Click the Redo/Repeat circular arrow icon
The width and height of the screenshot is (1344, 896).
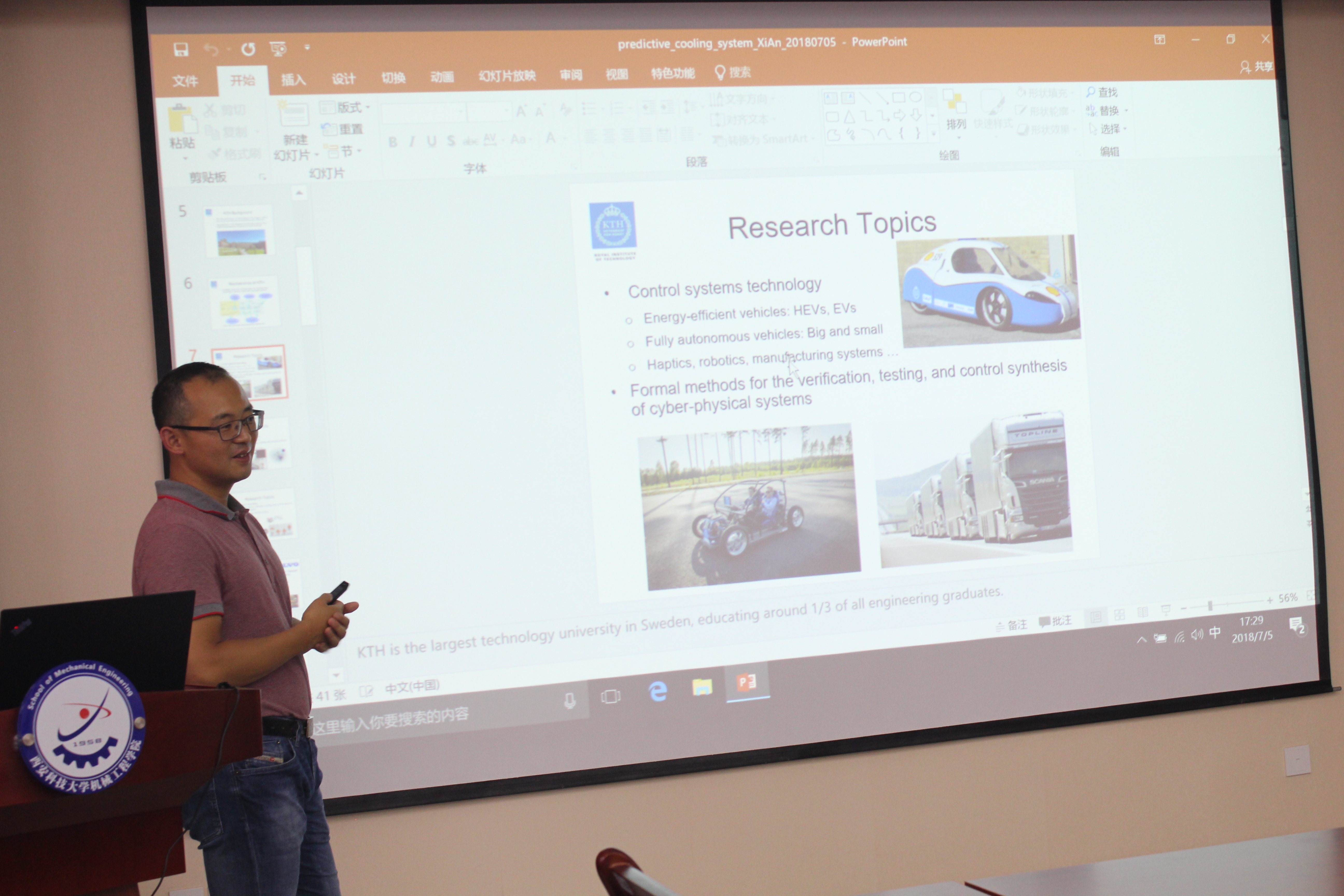(x=248, y=50)
